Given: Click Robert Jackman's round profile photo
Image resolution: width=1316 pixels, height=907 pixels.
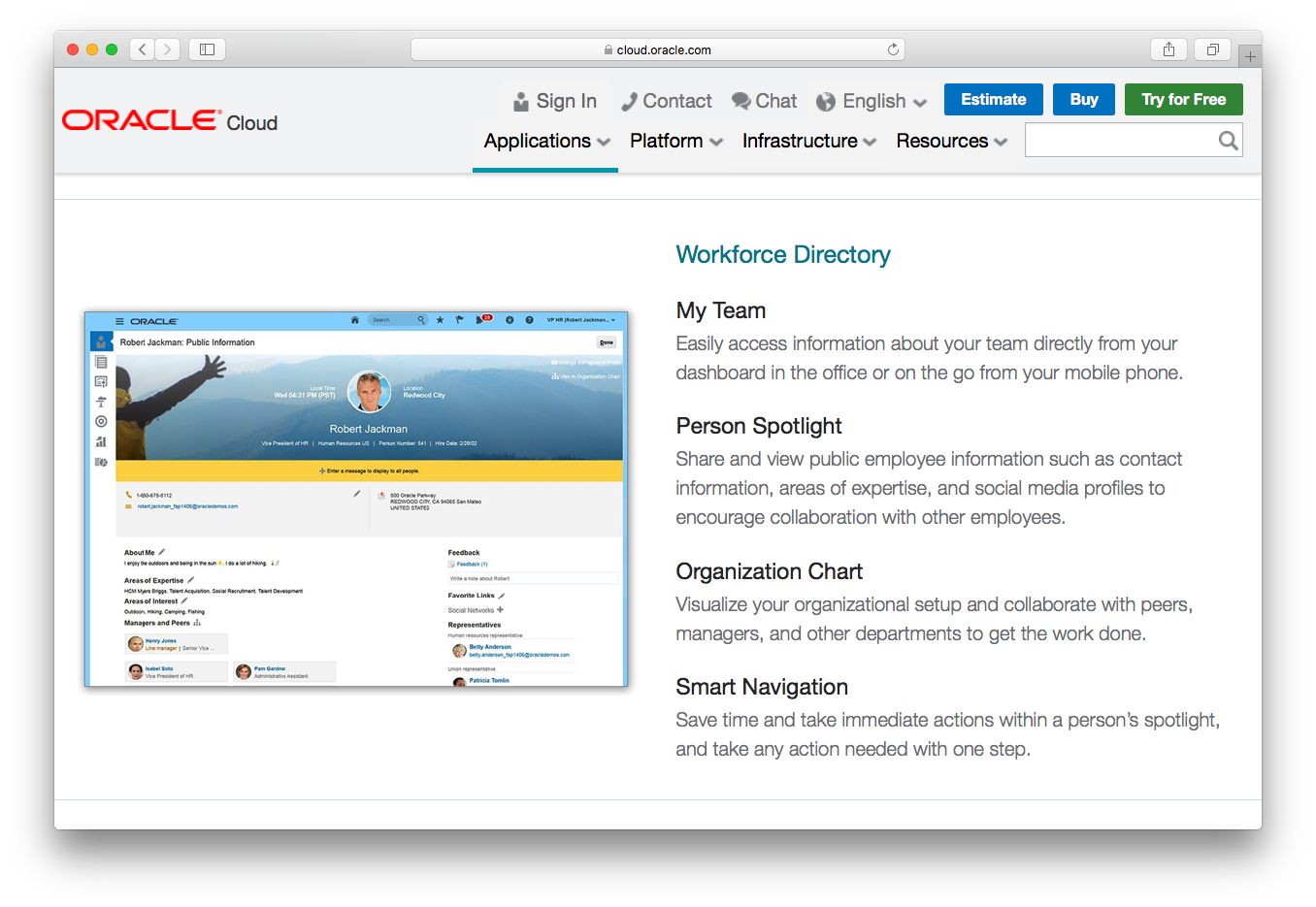Looking at the screenshot, I should coord(369,392).
